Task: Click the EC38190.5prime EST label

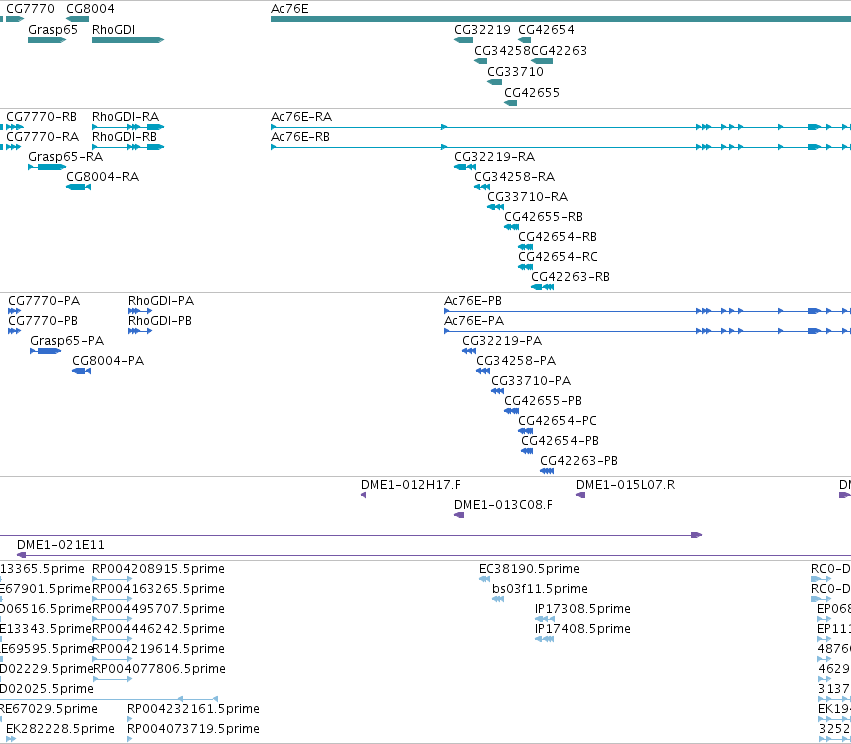Action: [x=529, y=569]
